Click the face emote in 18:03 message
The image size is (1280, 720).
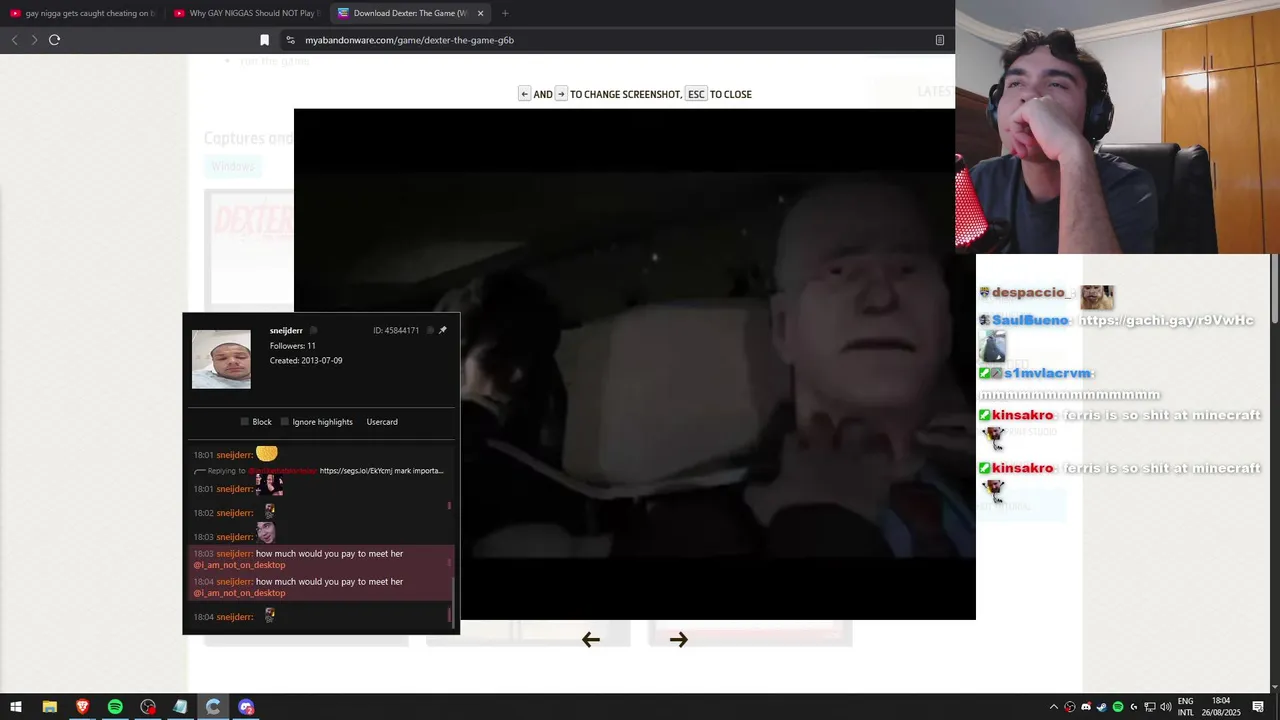266,532
